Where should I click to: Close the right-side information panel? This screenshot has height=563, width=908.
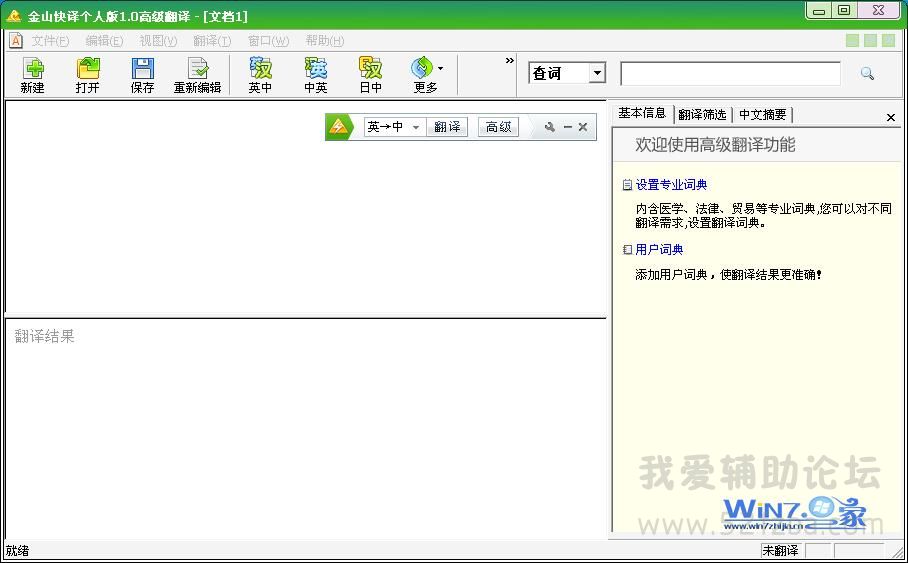tap(891, 118)
